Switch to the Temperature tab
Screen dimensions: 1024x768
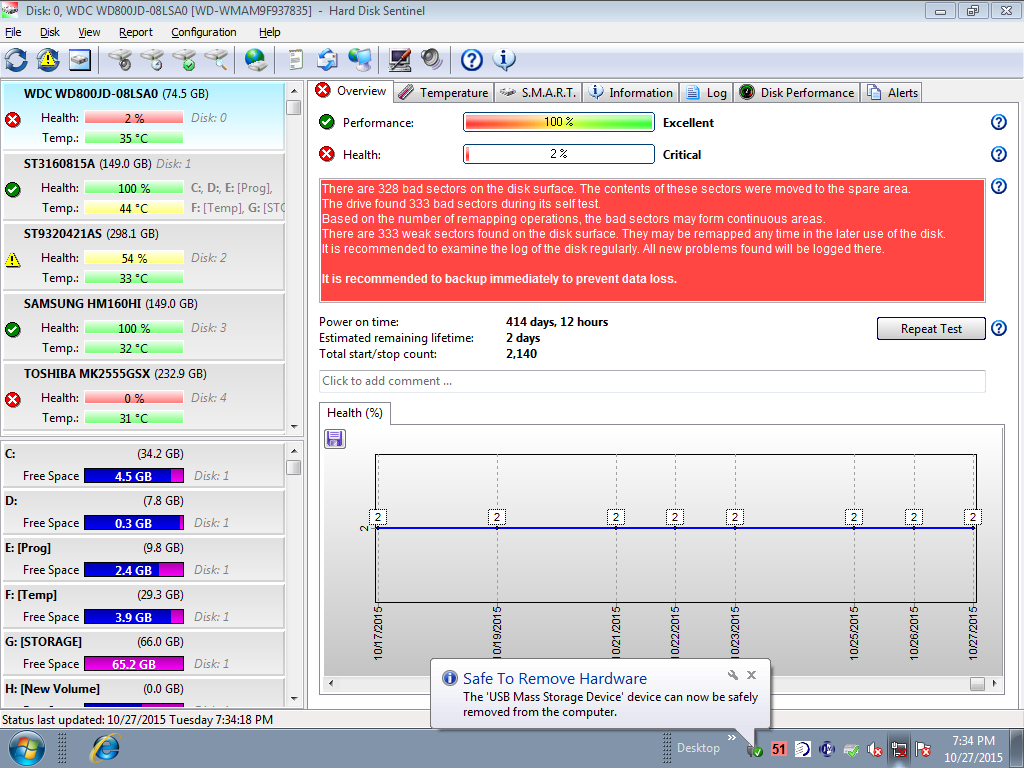click(444, 93)
